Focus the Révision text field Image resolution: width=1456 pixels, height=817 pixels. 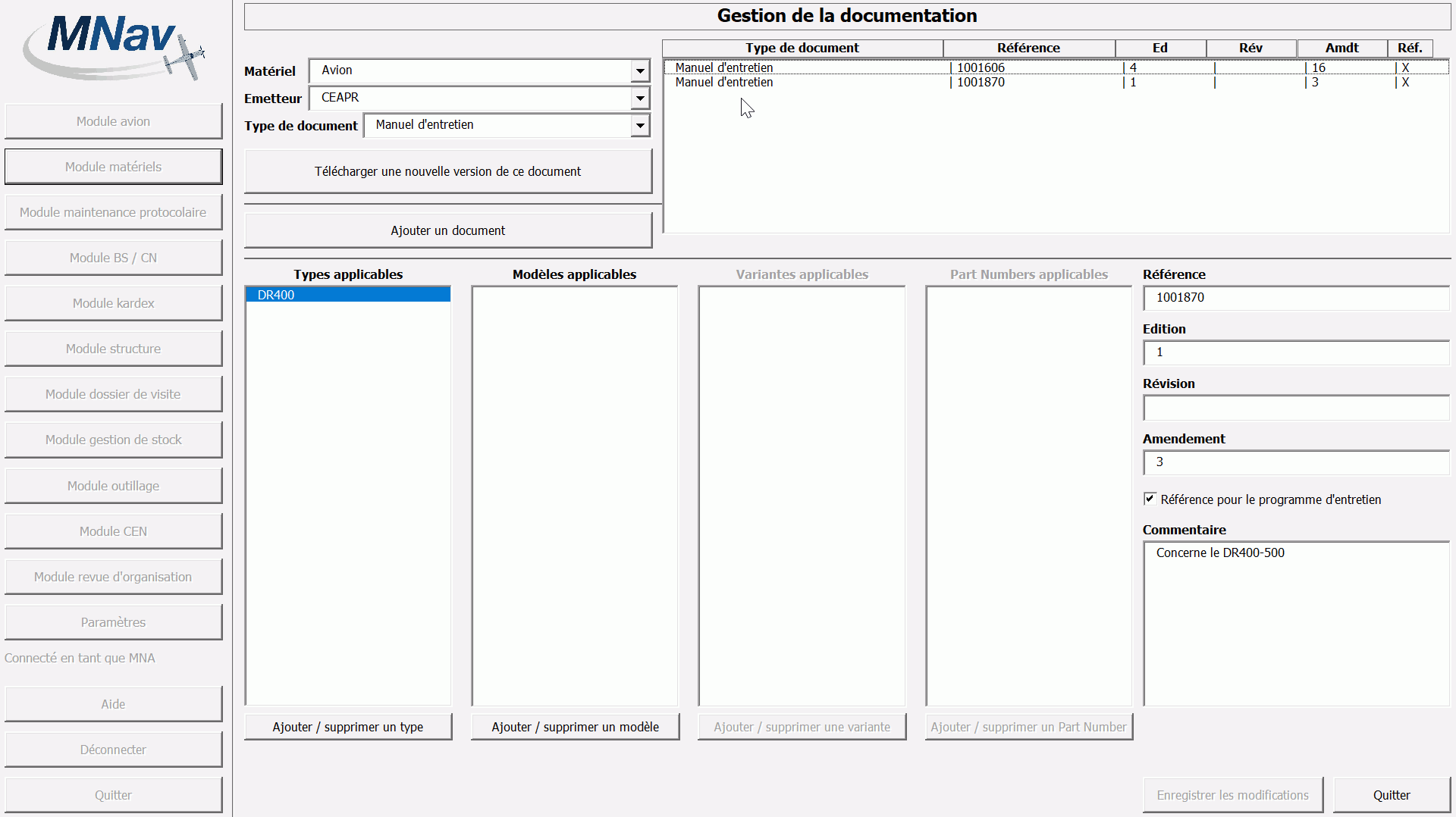1295,408
